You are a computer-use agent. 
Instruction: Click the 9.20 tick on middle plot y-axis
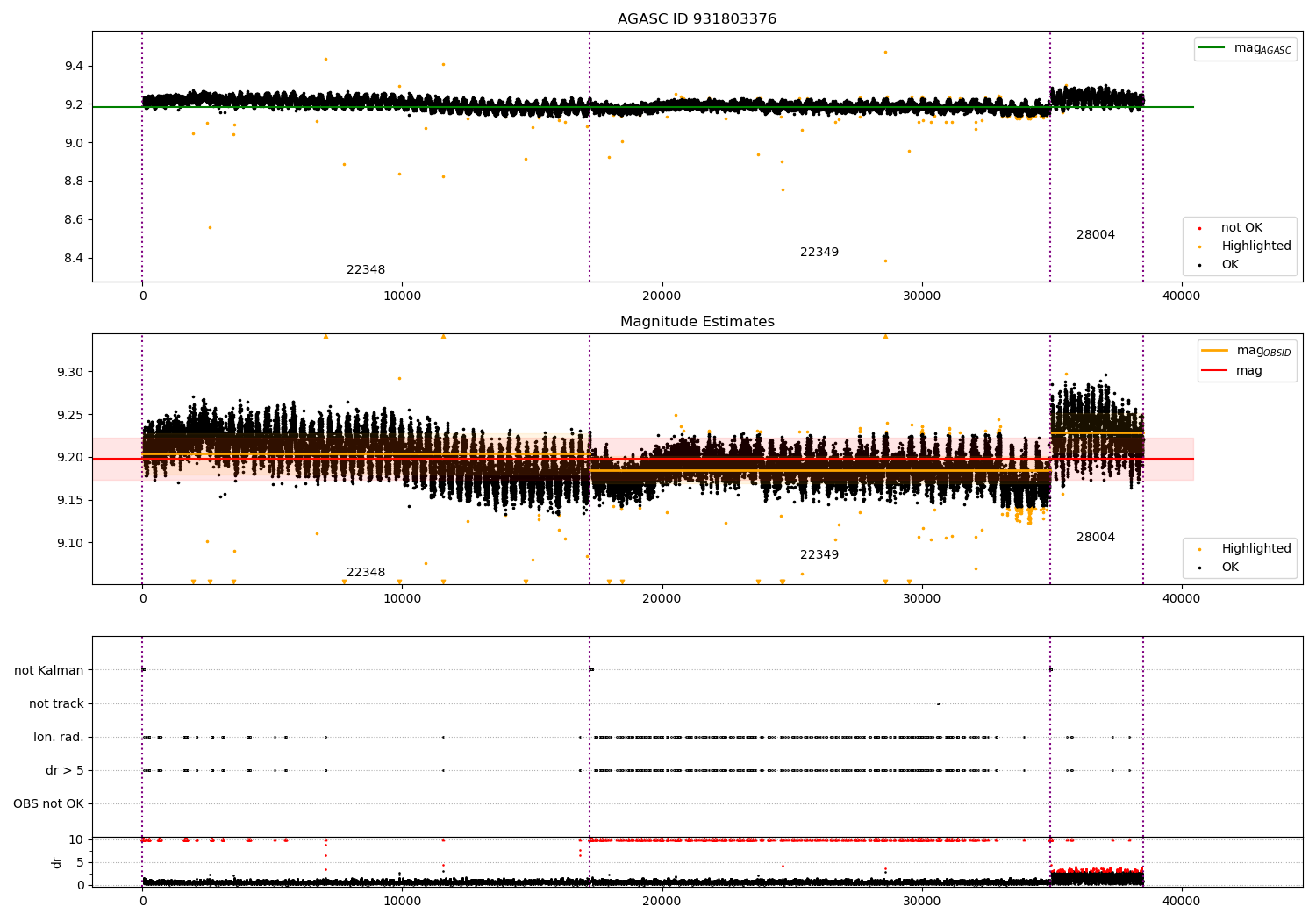[70, 458]
